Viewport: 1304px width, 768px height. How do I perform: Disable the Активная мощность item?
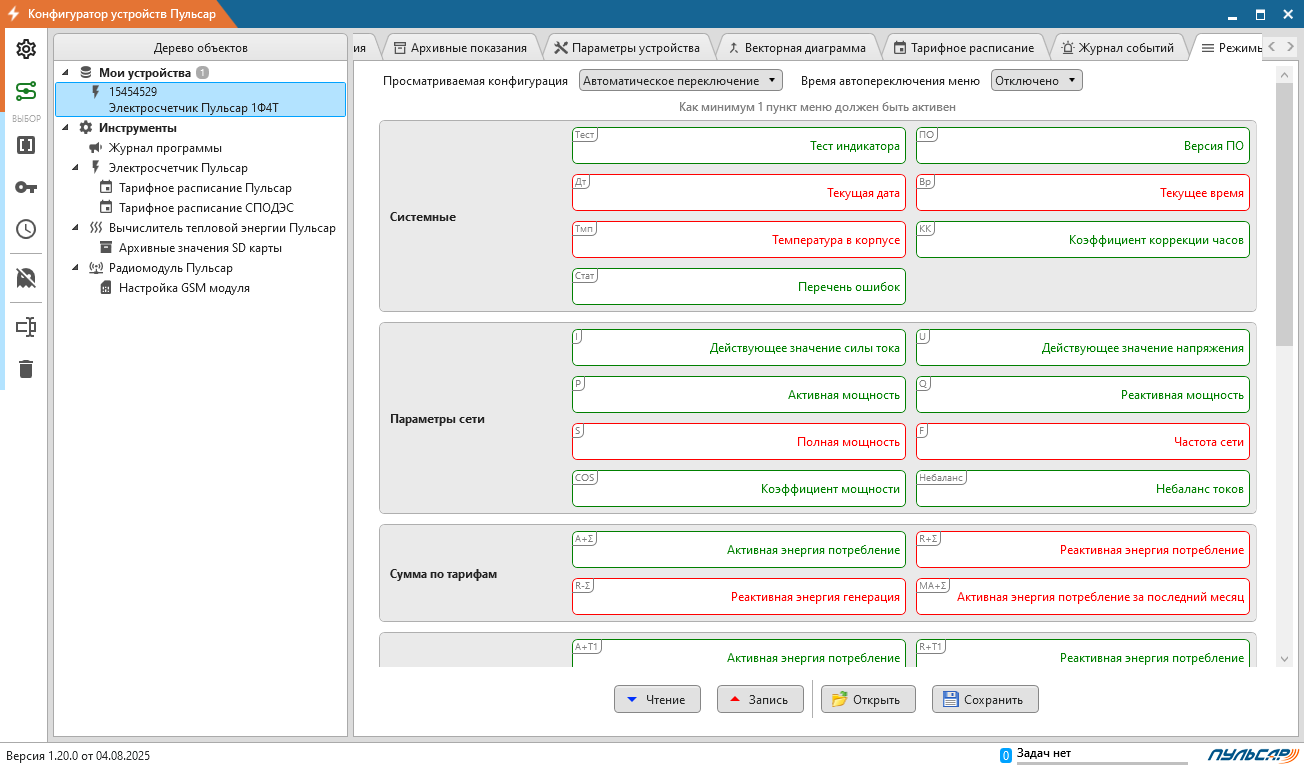[x=739, y=394]
